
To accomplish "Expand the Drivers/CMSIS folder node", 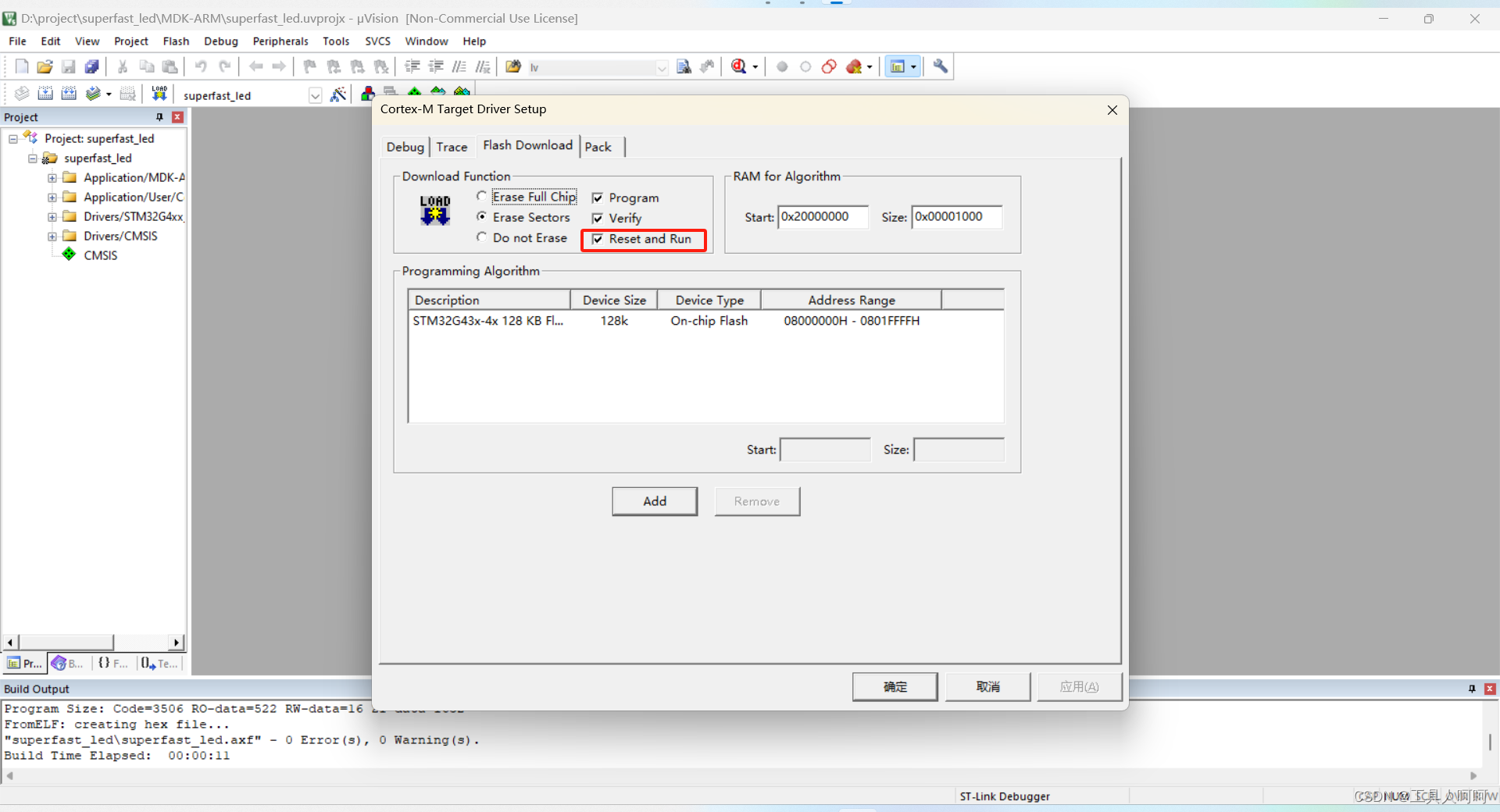I will 52,236.
